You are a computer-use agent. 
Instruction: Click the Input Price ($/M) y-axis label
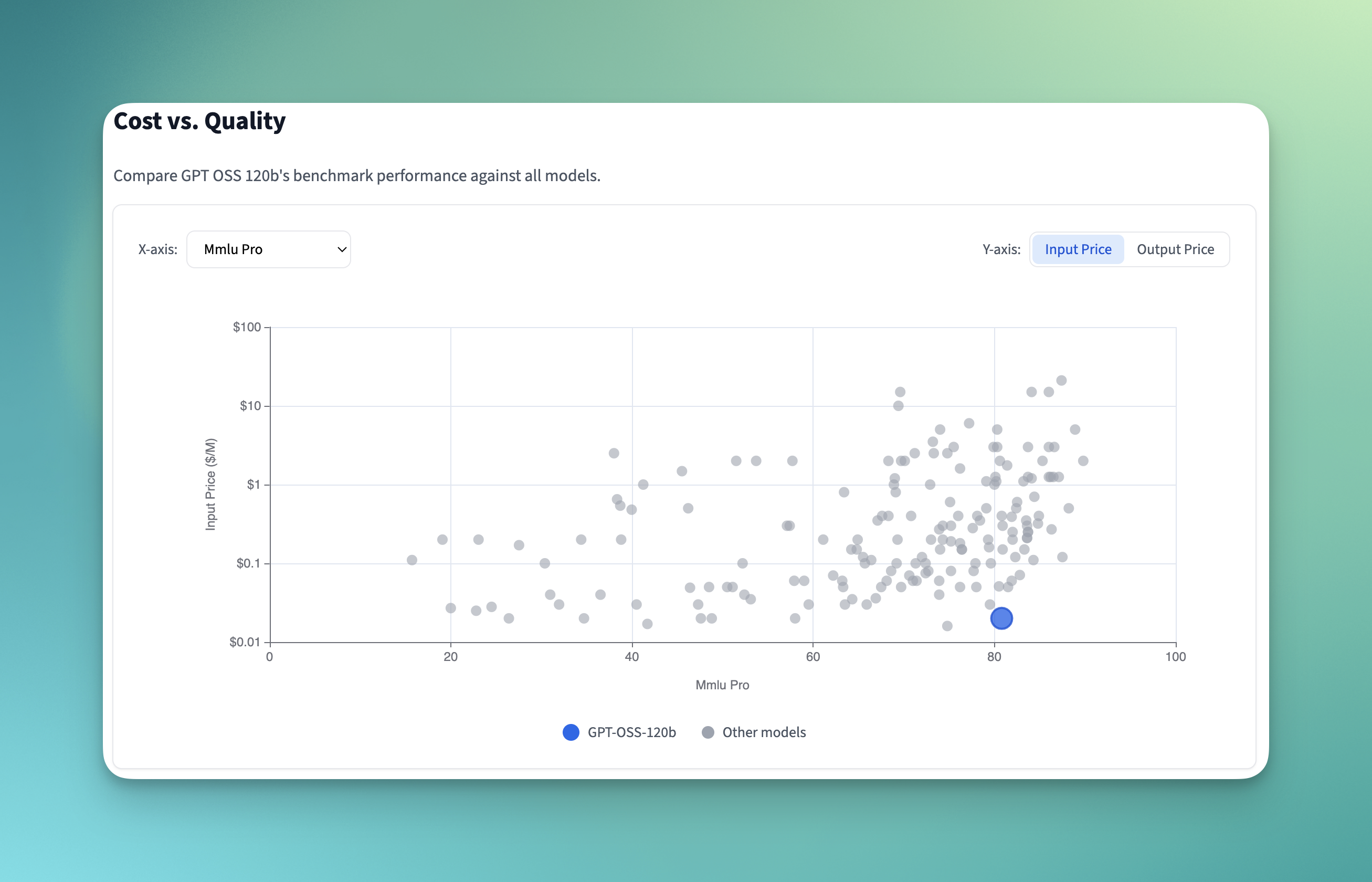210,485
